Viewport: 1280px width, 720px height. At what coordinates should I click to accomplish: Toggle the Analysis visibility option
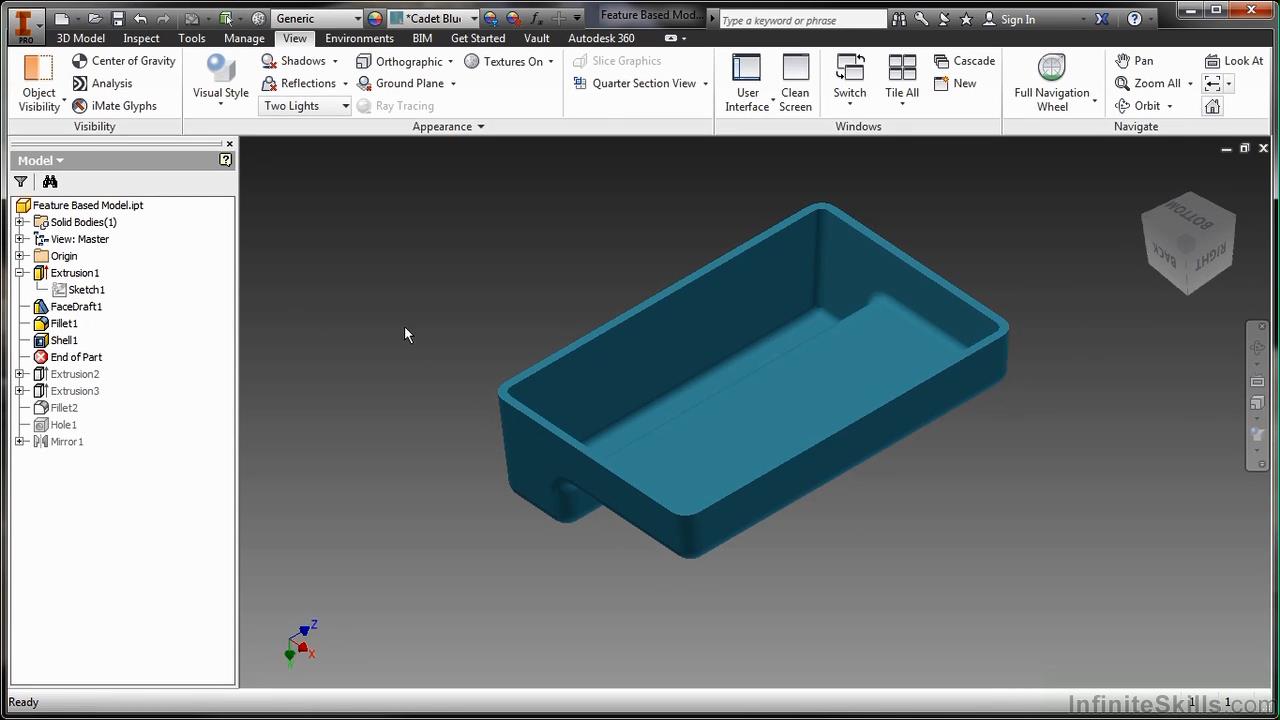pos(102,84)
